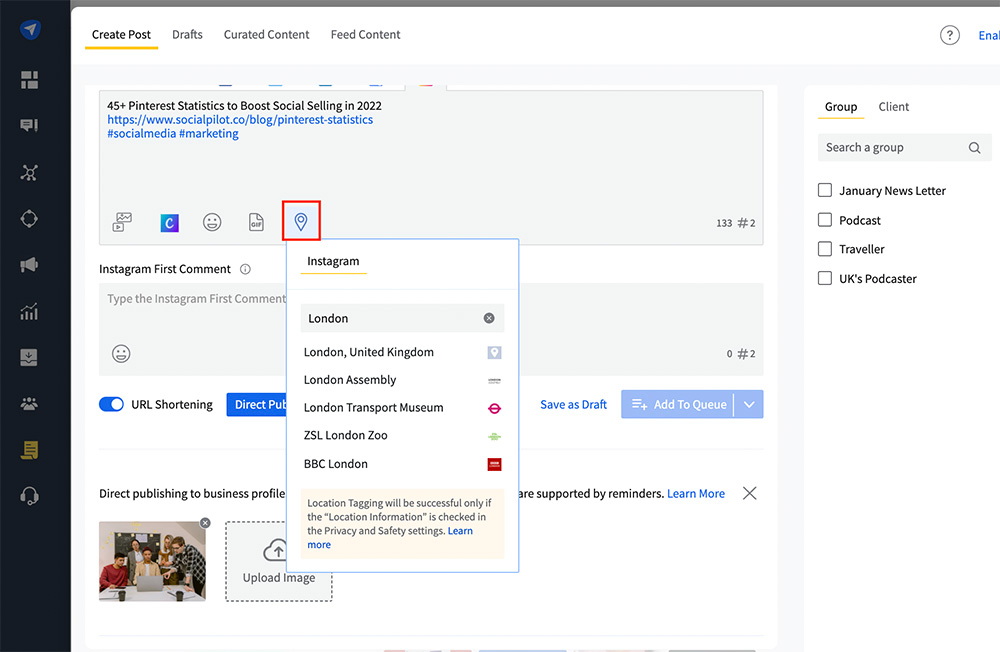The width and height of the screenshot is (1000, 652).
Task: Click the #socialmedia hashtag
Action: [142, 134]
